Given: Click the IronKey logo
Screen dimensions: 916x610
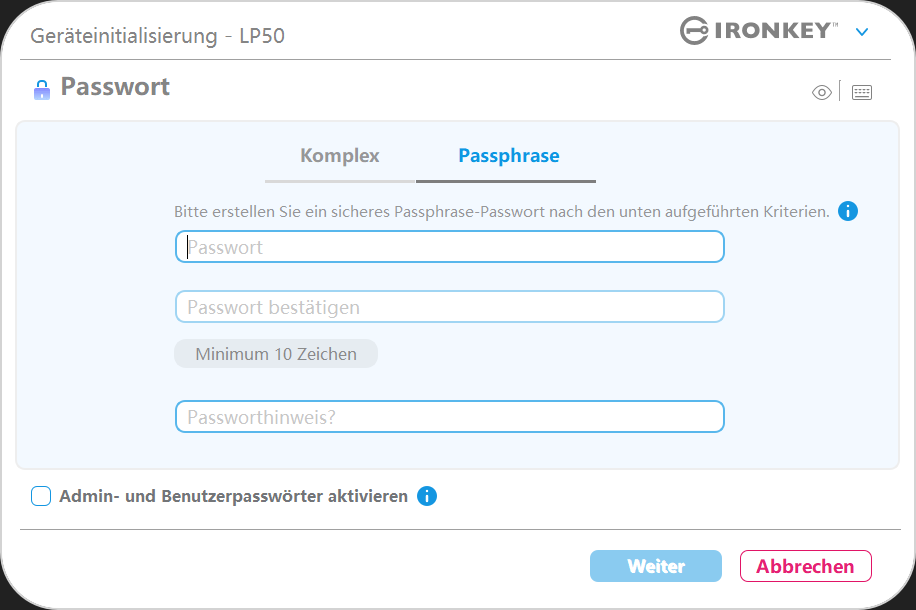Looking at the screenshot, I should coord(759,31).
